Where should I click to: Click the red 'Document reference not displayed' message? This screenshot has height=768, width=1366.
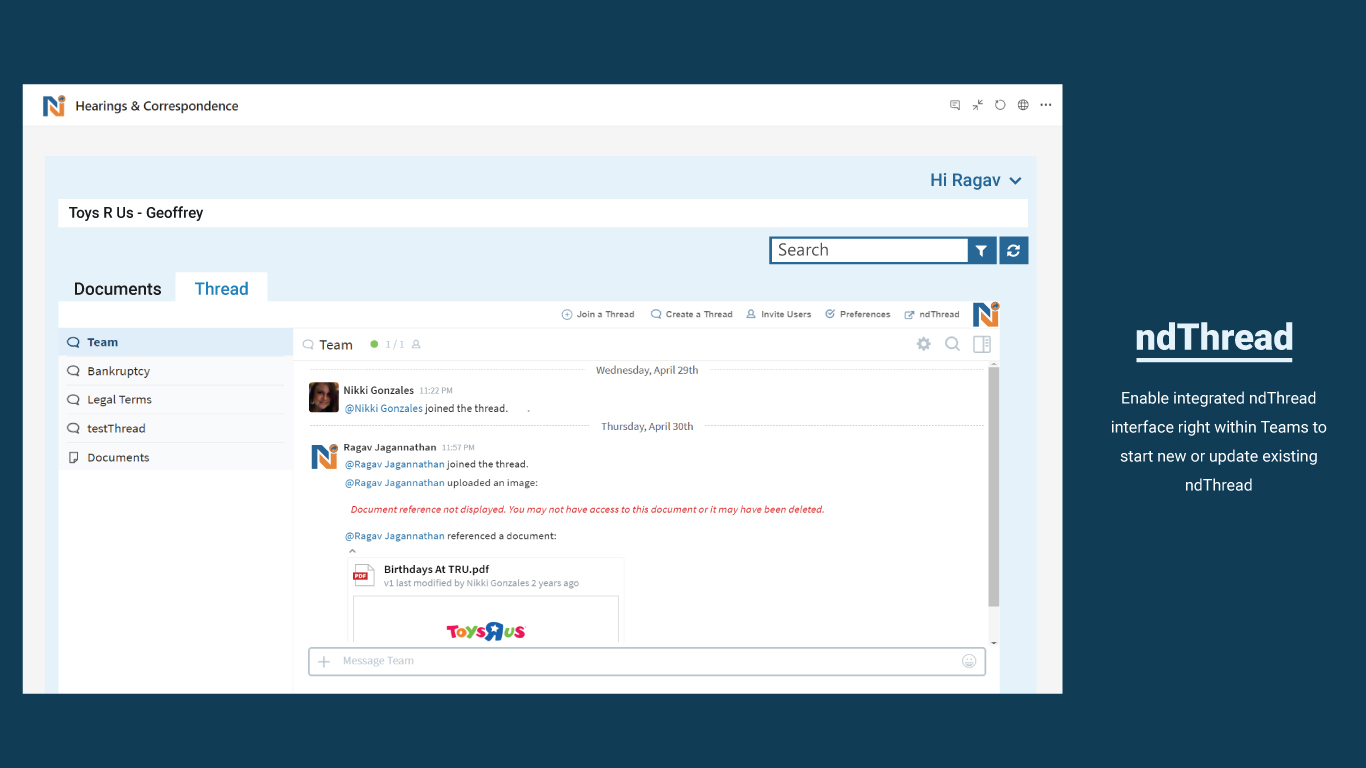click(587, 509)
